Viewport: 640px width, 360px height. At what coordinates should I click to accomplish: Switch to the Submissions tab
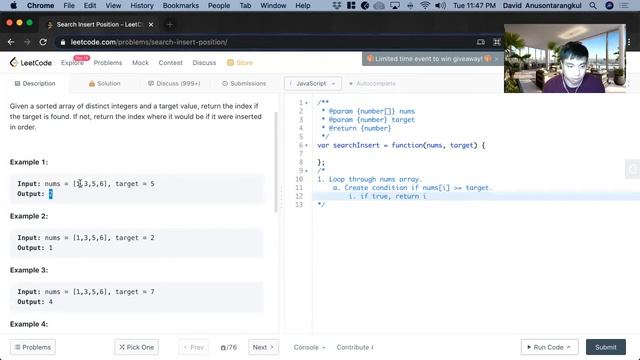[244, 83]
